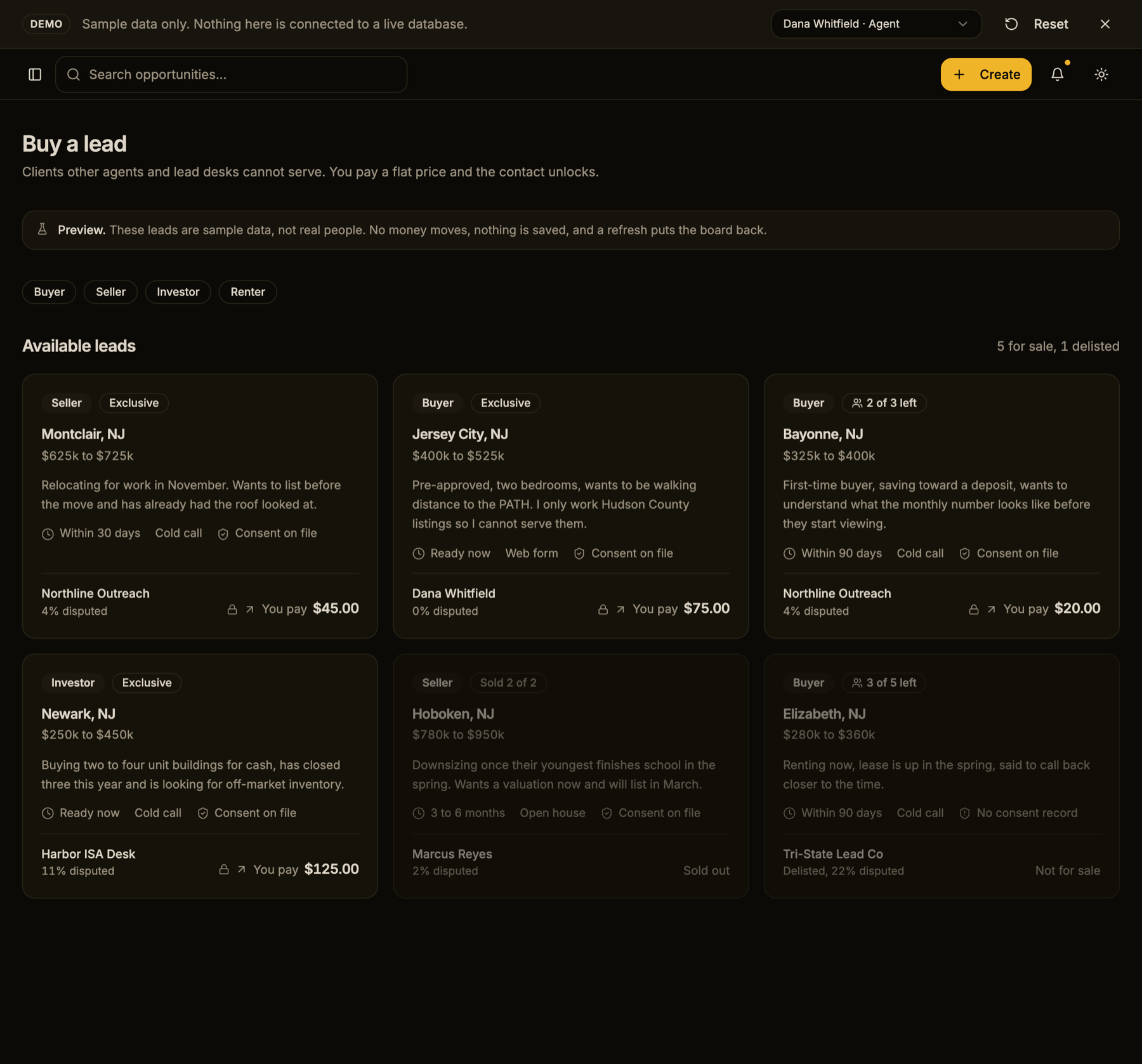This screenshot has width=1142, height=1064.
Task: Open the notifications bell
Action: coord(1057,74)
